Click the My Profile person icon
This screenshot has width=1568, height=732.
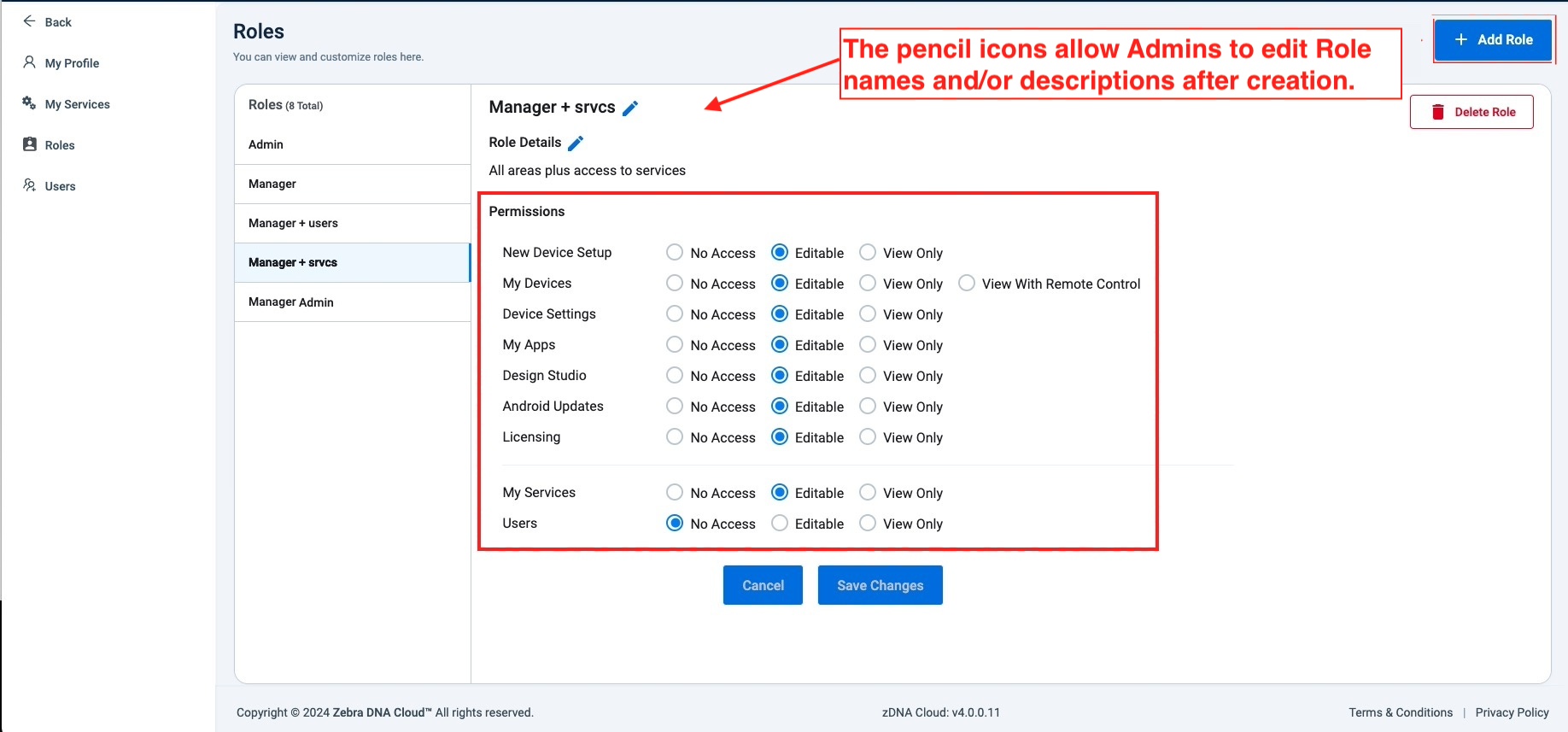(x=29, y=62)
